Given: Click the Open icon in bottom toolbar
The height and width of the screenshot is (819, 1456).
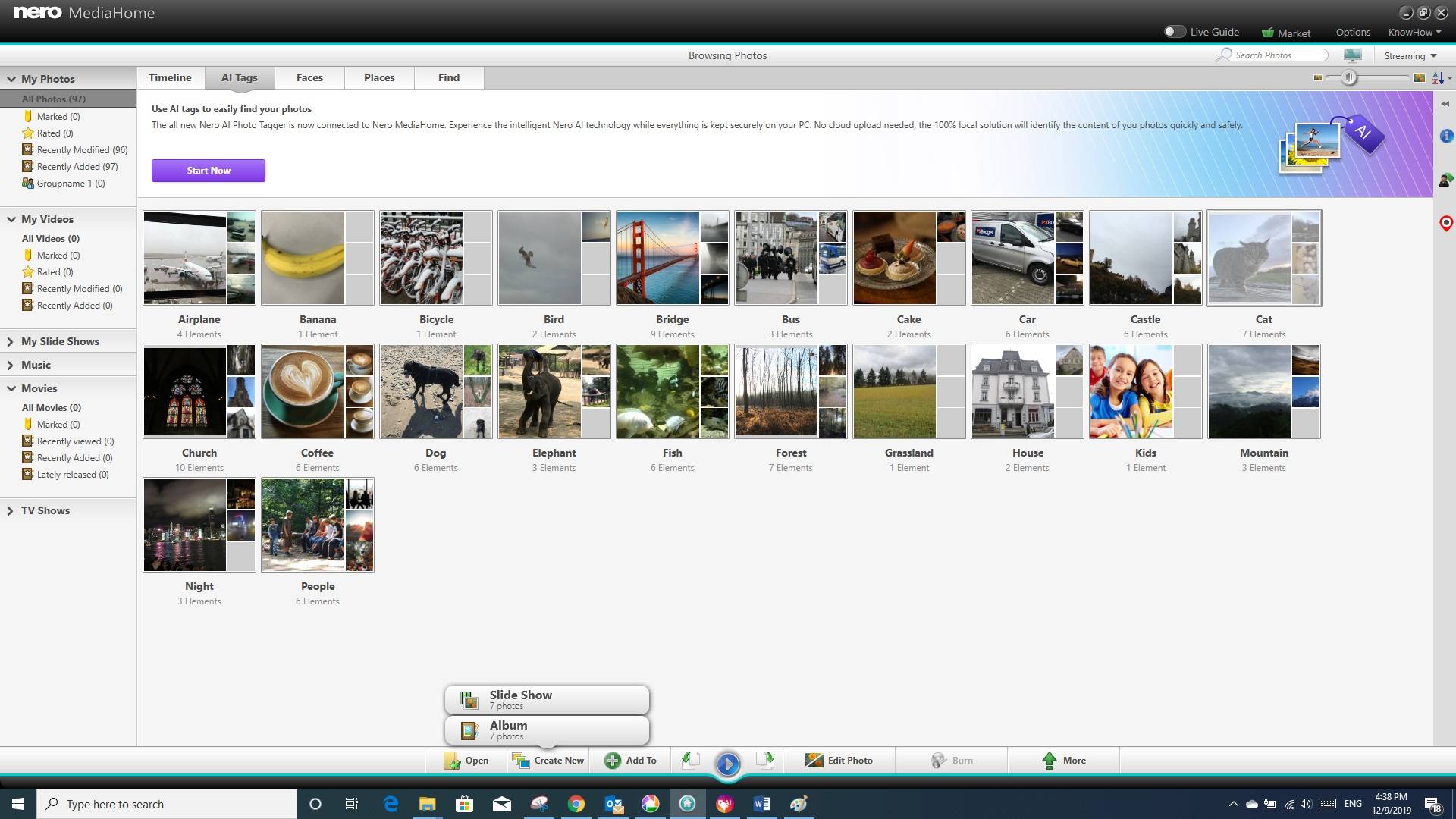Looking at the screenshot, I should pos(453,760).
